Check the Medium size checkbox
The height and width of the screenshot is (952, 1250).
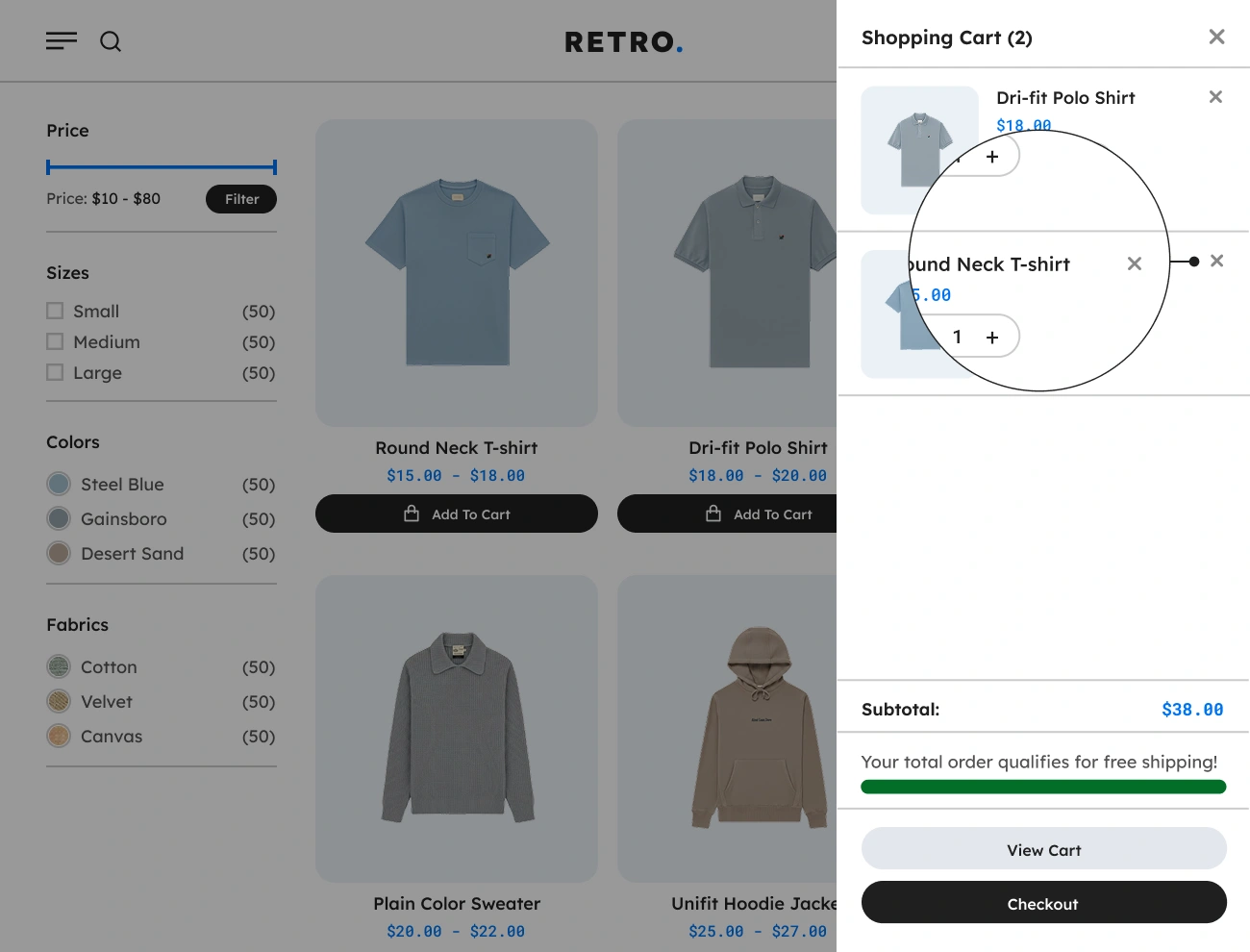[55, 341]
